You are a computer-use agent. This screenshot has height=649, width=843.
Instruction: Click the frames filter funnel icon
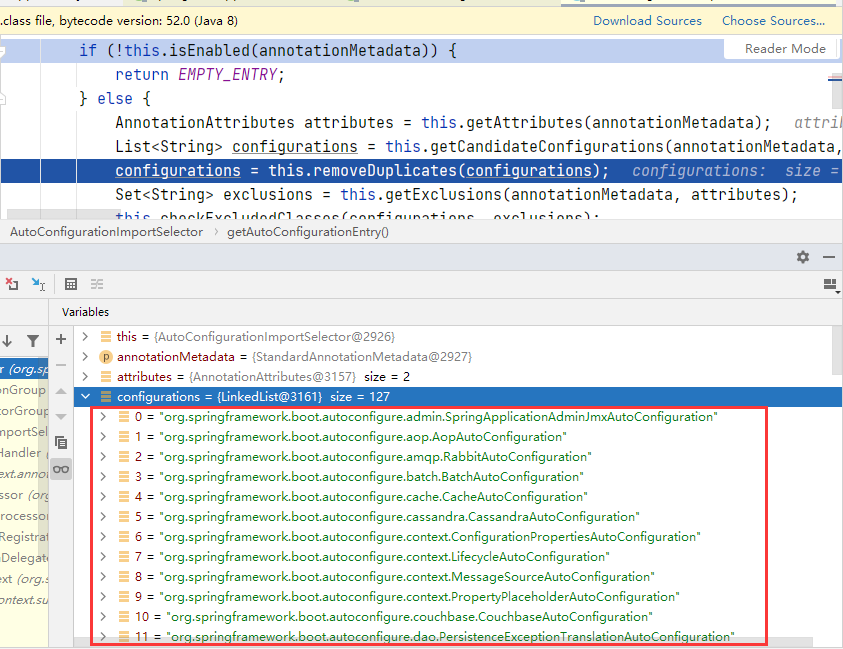33,341
